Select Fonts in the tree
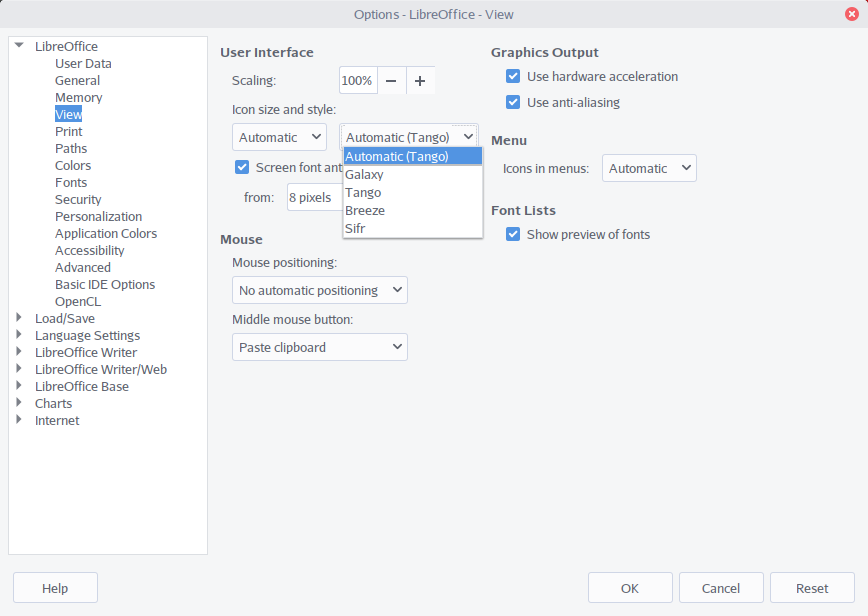Viewport: 868px width, 616px height. point(71,183)
